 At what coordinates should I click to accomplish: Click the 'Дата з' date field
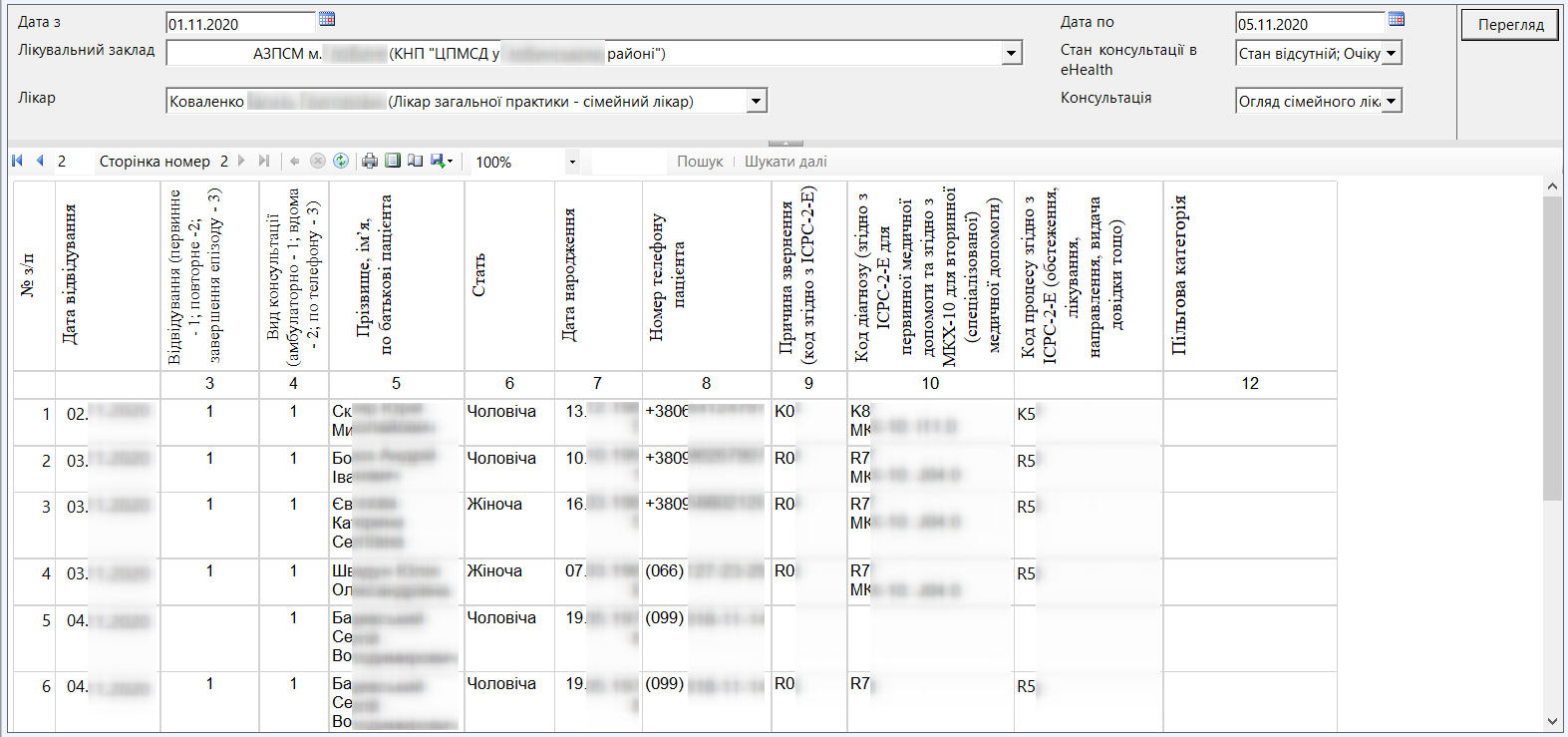[x=241, y=23]
